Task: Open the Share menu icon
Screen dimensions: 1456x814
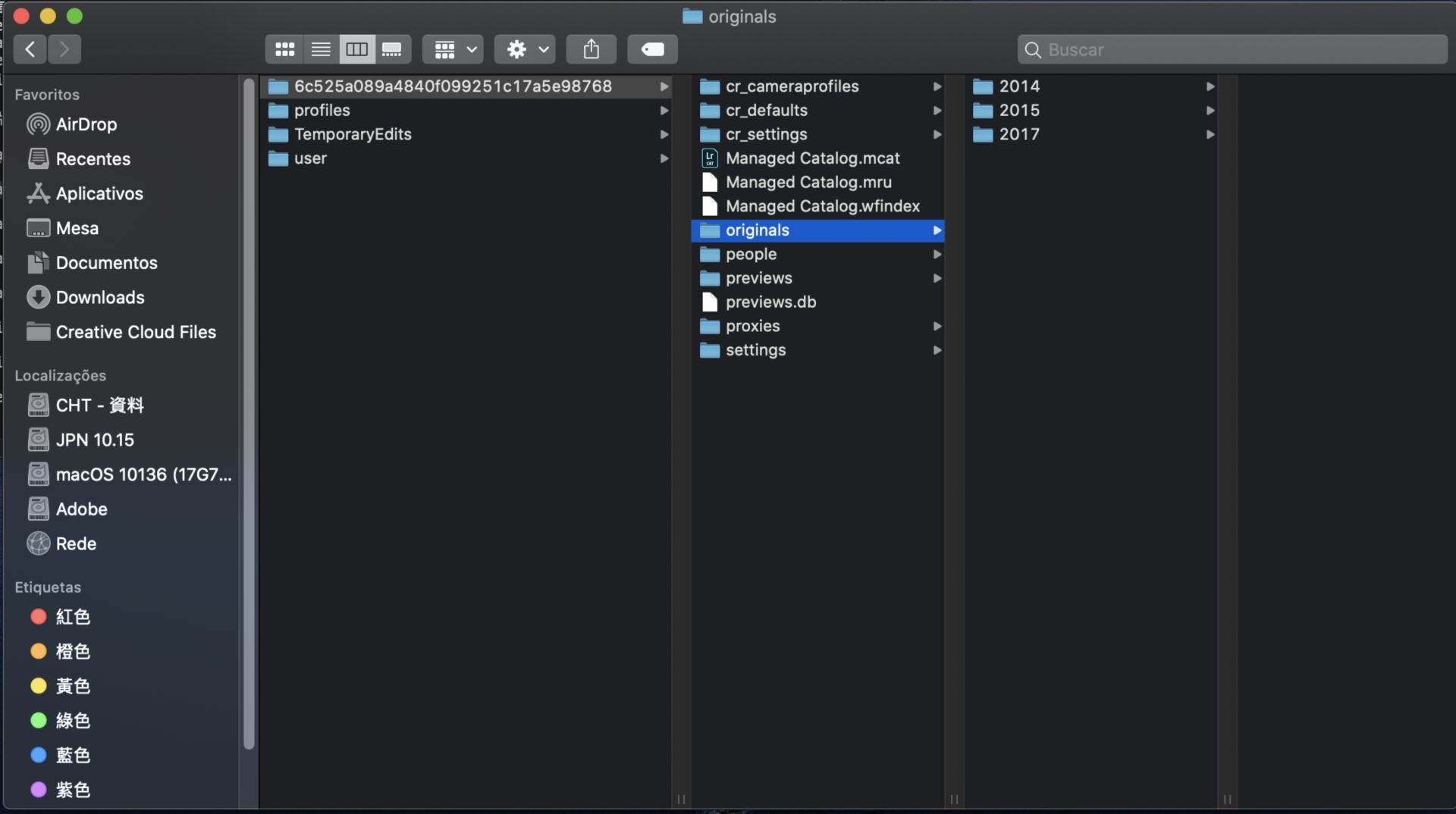Action: click(591, 49)
